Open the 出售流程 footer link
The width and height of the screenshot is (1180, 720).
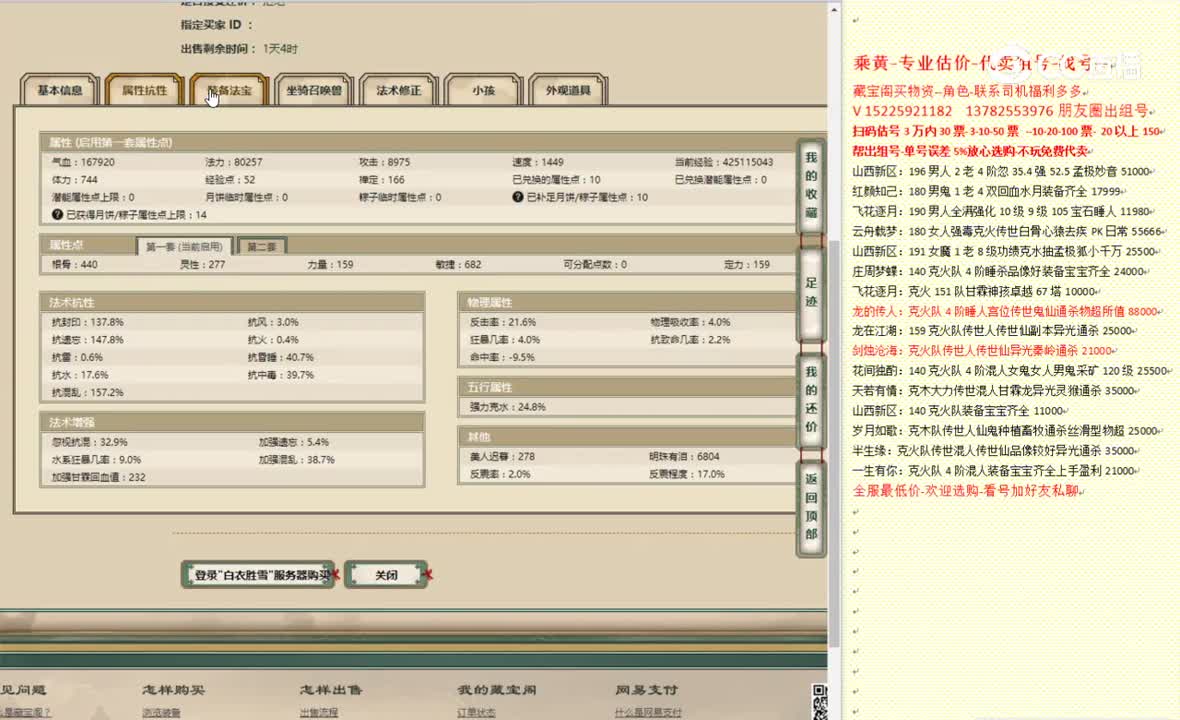pos(319,712)
